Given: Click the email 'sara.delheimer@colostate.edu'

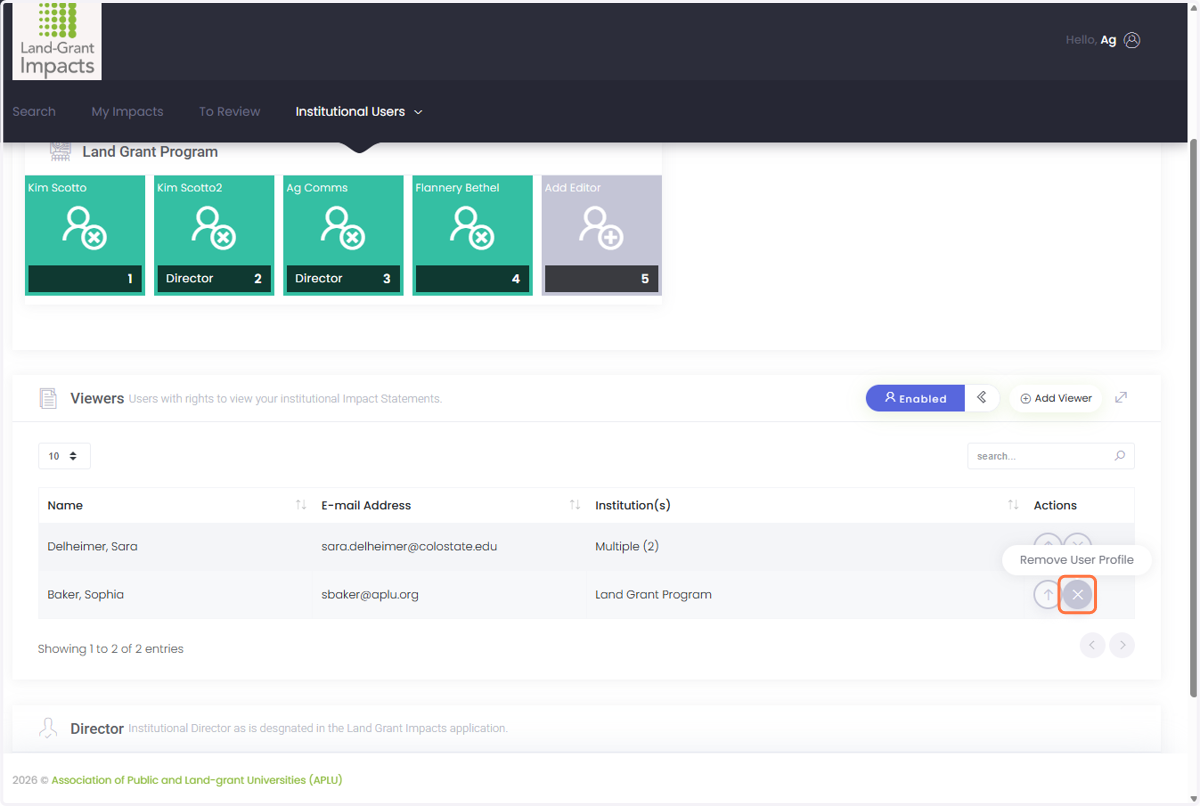Looking at the screenshot, I should tap(409, 547).
